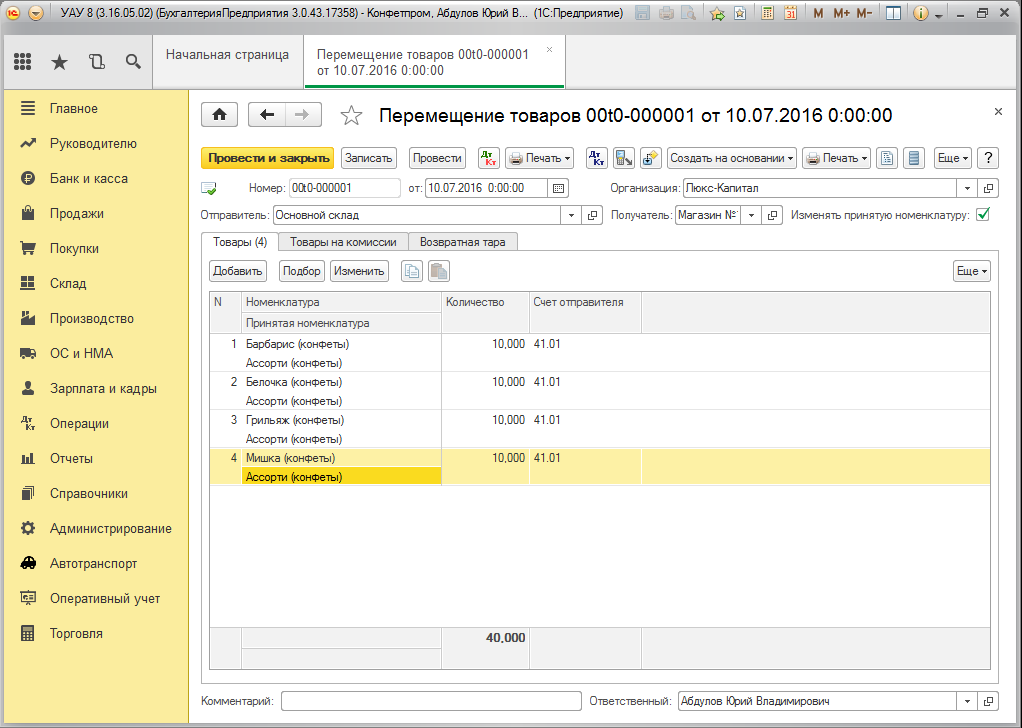Expand the Организация dropdown arrow
Viewport: 1022px width, 728px height.
(x=967, y=188)
